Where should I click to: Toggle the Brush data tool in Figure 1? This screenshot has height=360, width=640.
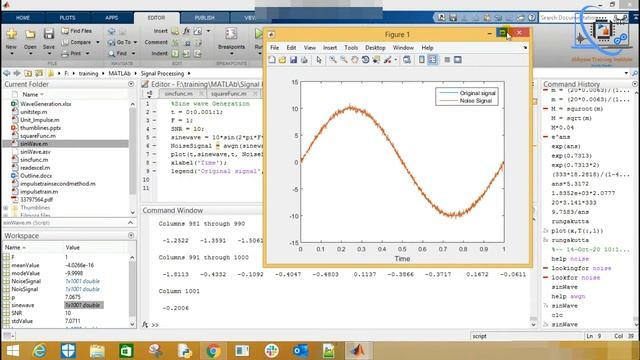click(387, 60)
